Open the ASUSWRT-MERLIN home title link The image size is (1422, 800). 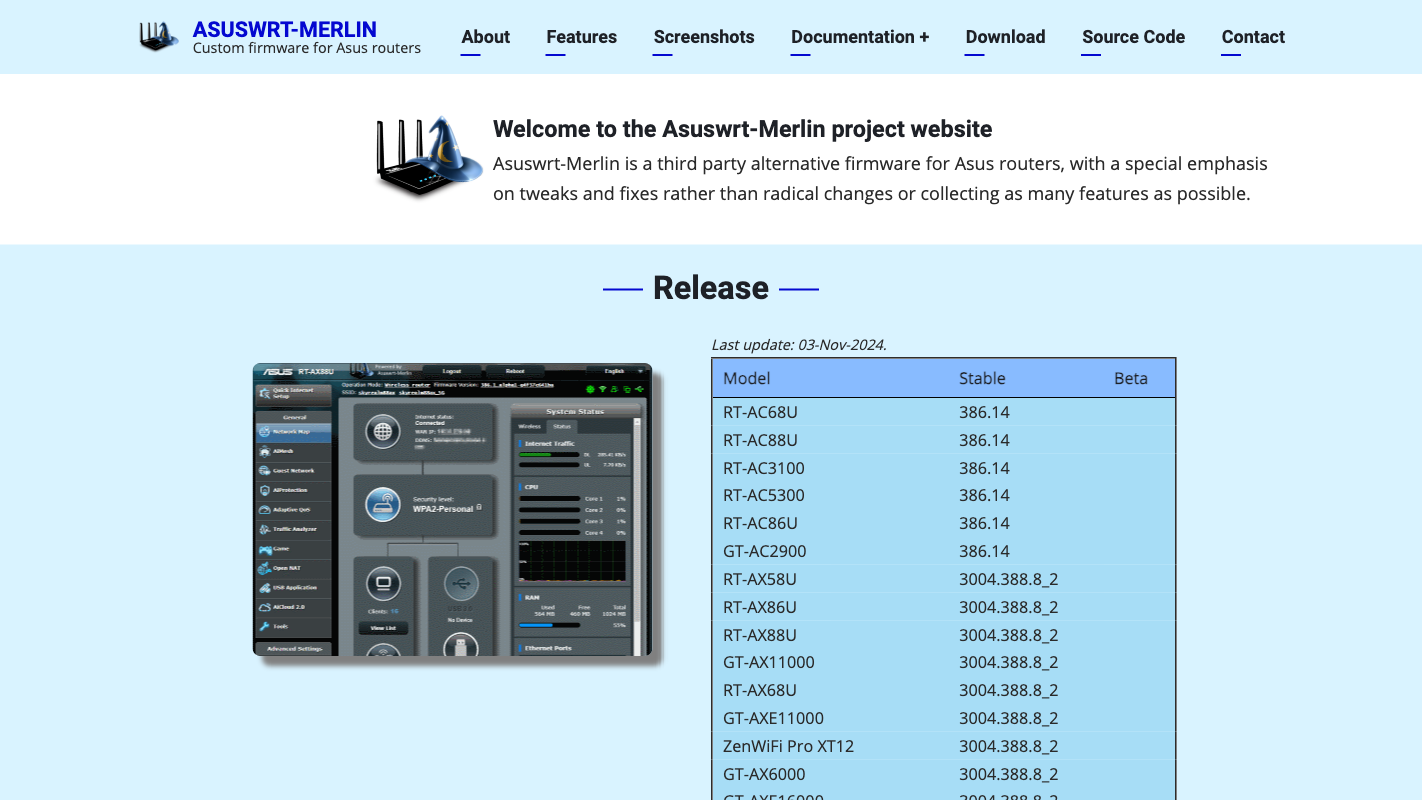point(285,29)
